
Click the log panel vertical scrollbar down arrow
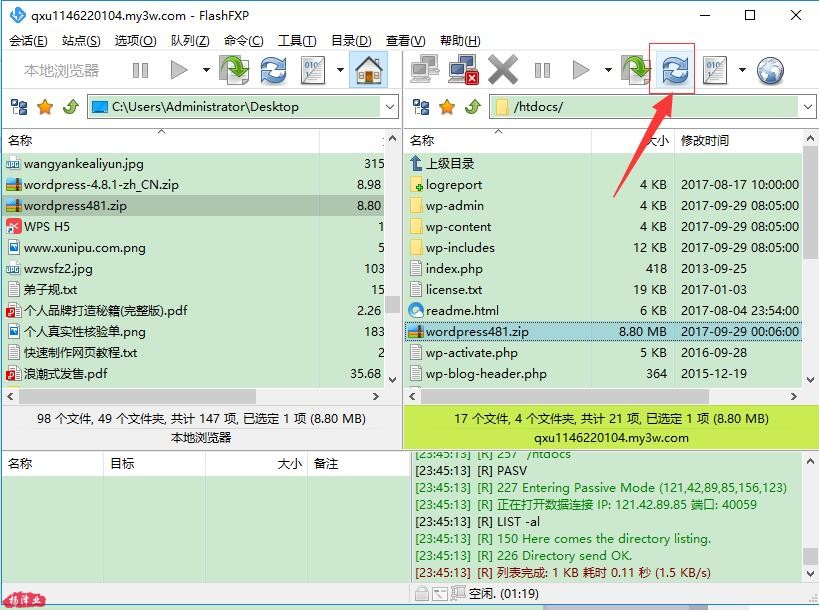pyautogui.click(x=810, y=574)
